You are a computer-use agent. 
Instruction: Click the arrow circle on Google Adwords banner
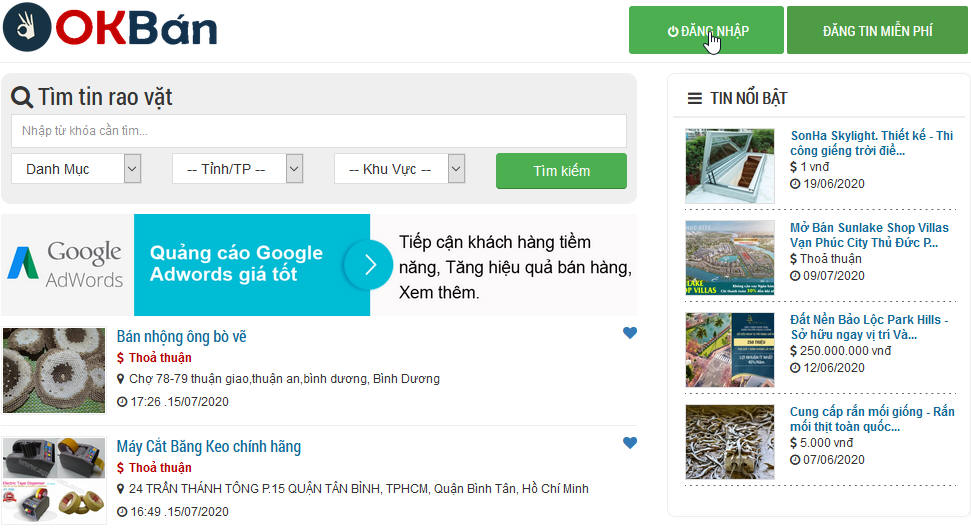(369, 265)
